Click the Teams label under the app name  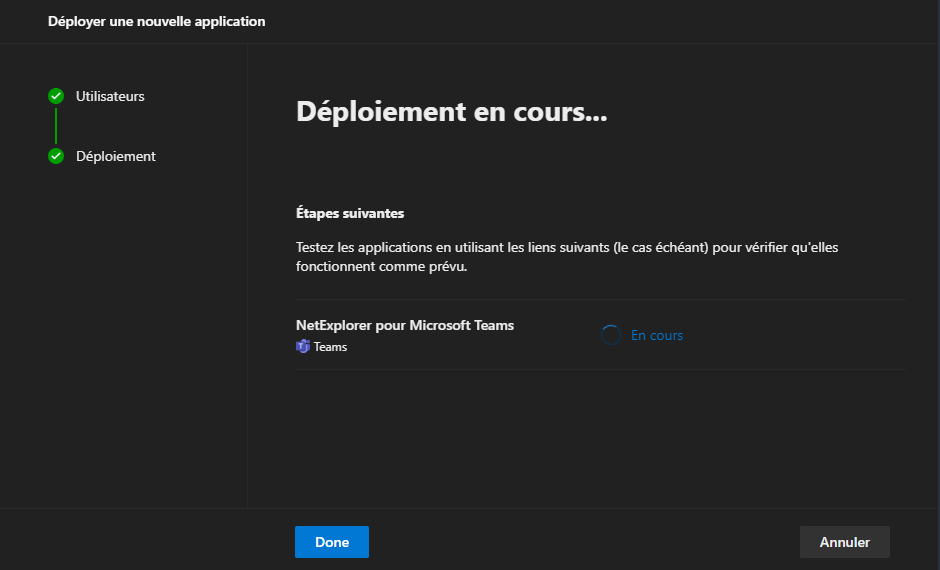pos(330,347)
